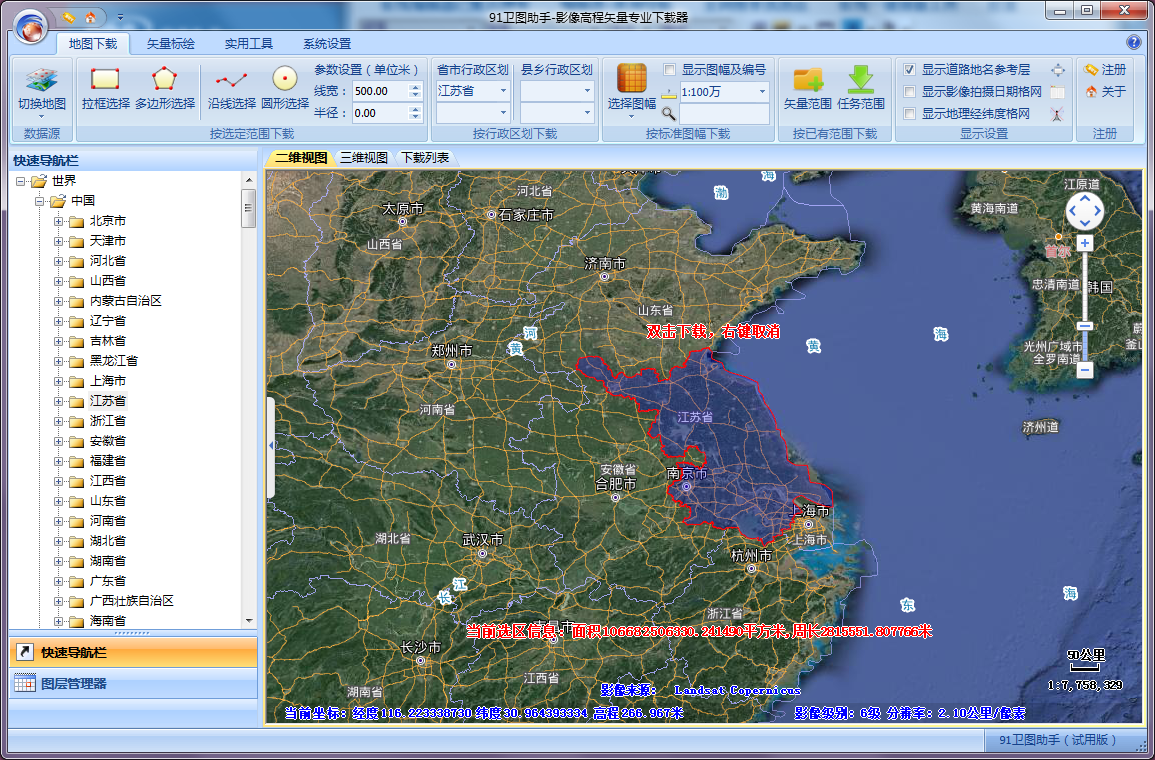Image resolution: width=1155 pixels, height=760 pixels.
Task: Click the 图层管理器 panel button
Action: pos(73,684)
